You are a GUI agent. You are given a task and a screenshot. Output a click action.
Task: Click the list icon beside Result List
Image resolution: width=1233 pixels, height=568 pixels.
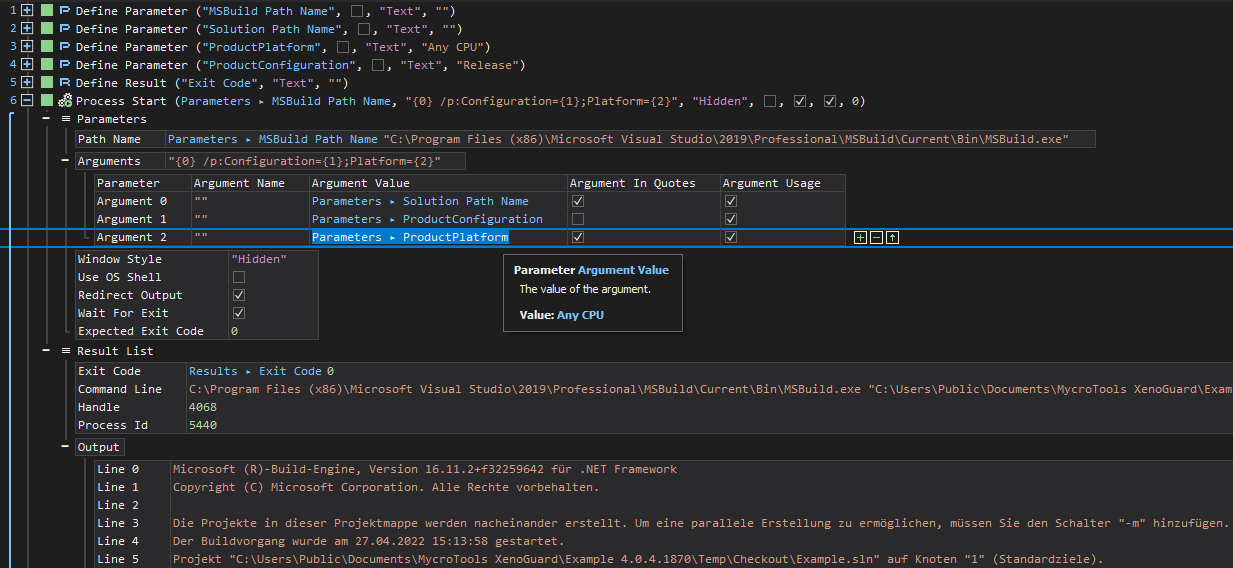tap(66, 351)
